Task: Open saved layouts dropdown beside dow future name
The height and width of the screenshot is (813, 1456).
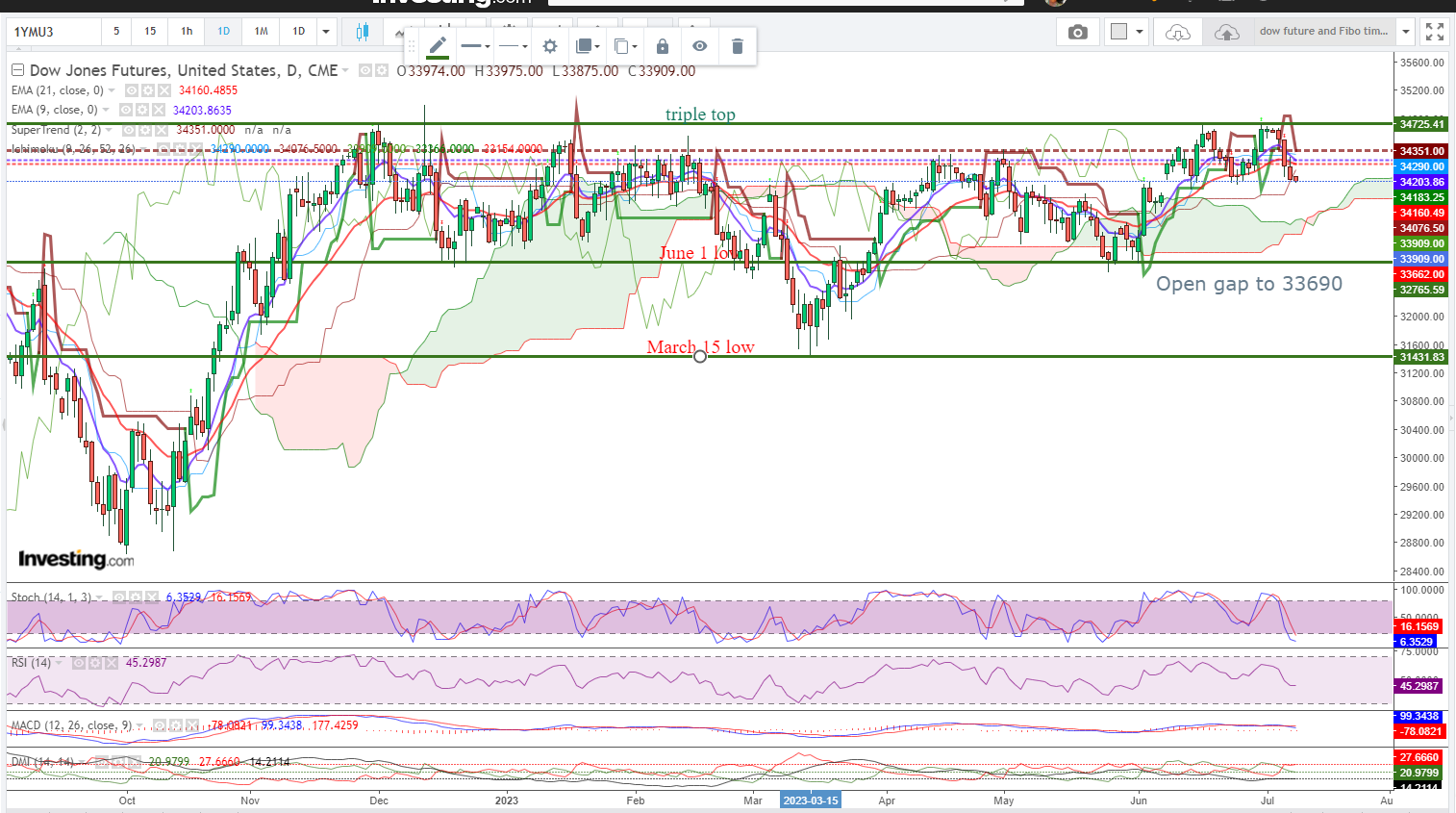Action: click(1406, 32)
